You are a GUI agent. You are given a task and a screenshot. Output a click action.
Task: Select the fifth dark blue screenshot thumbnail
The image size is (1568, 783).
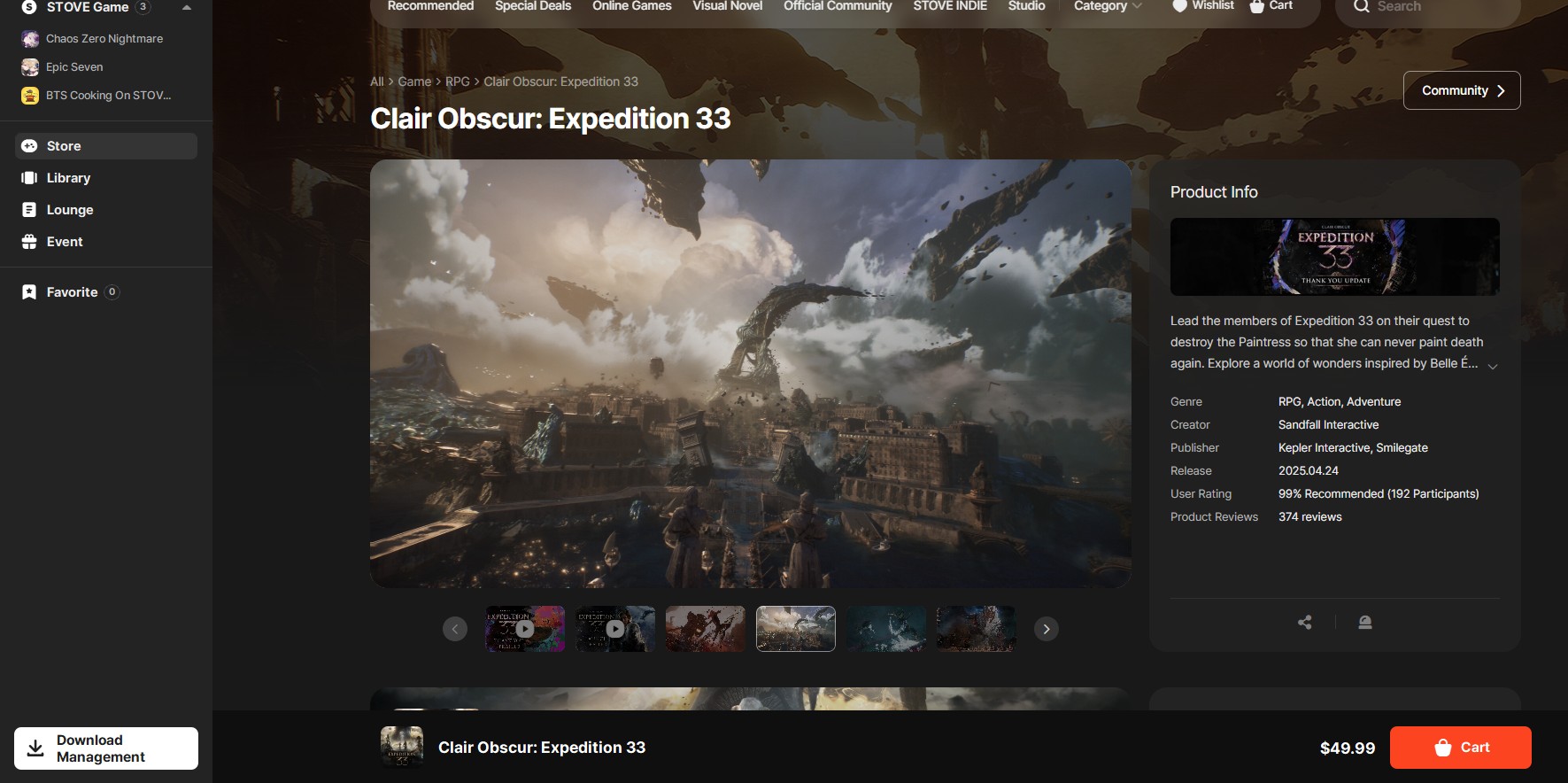[886, 629]
